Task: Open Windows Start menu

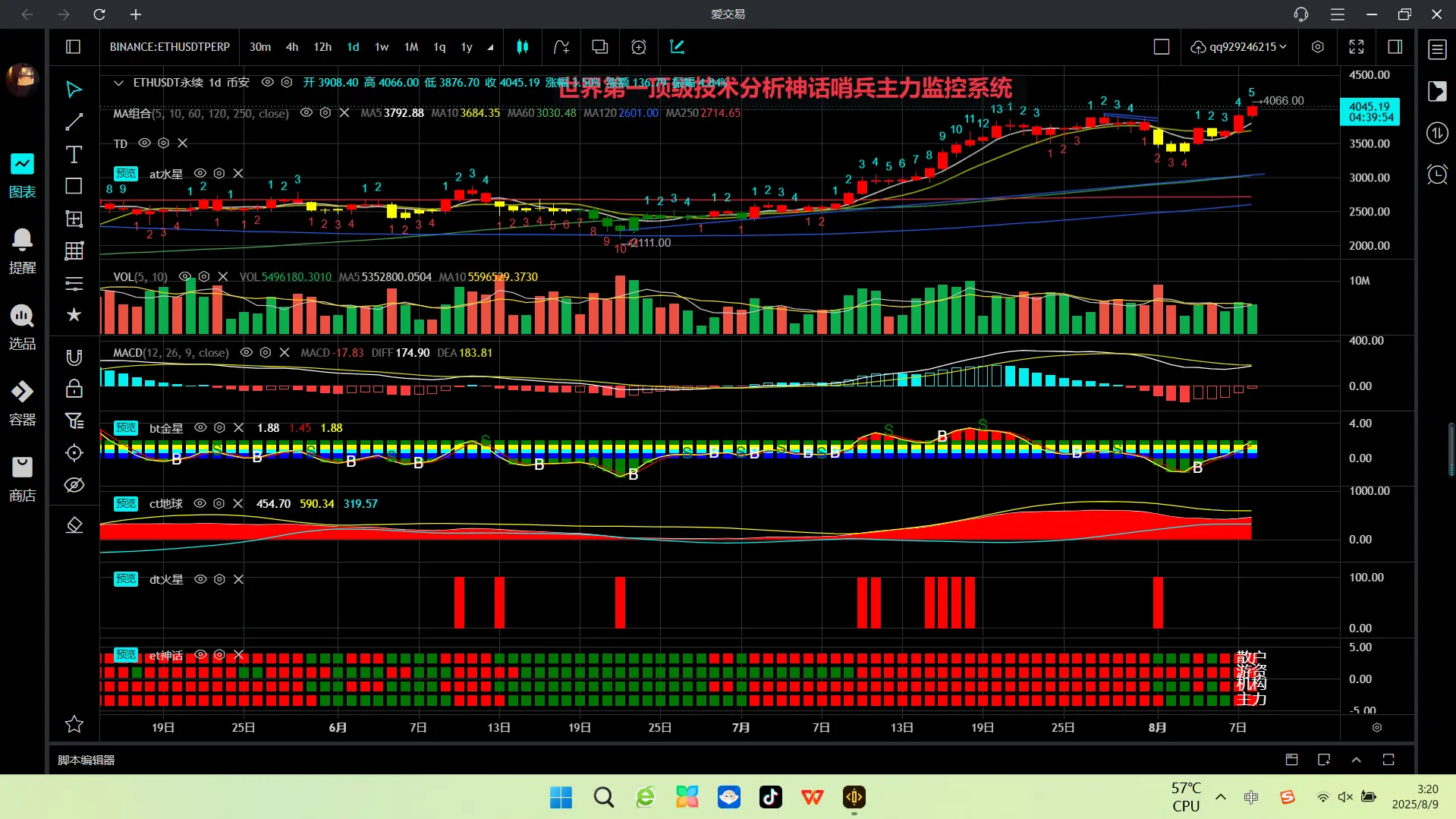Action: [x=561, y=797]
